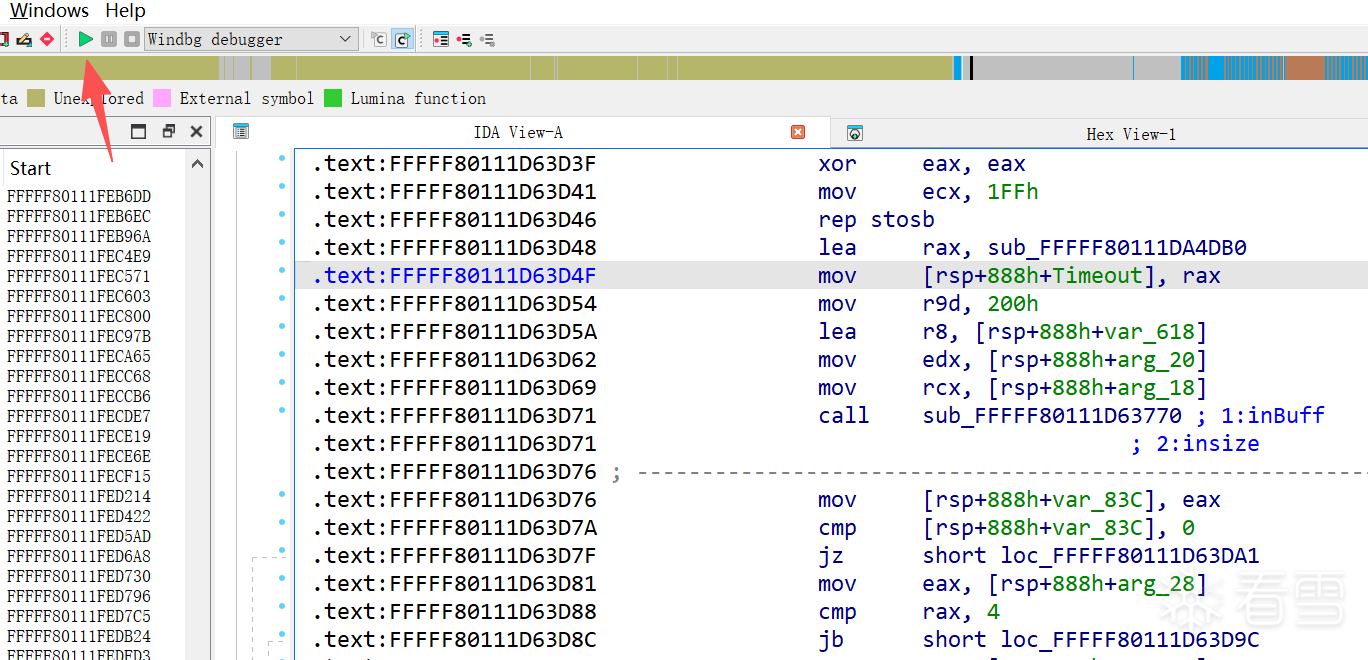Terminate the debugged process with stop square
The width and height of the screenshot is (1368, 660).
[131, 39]
